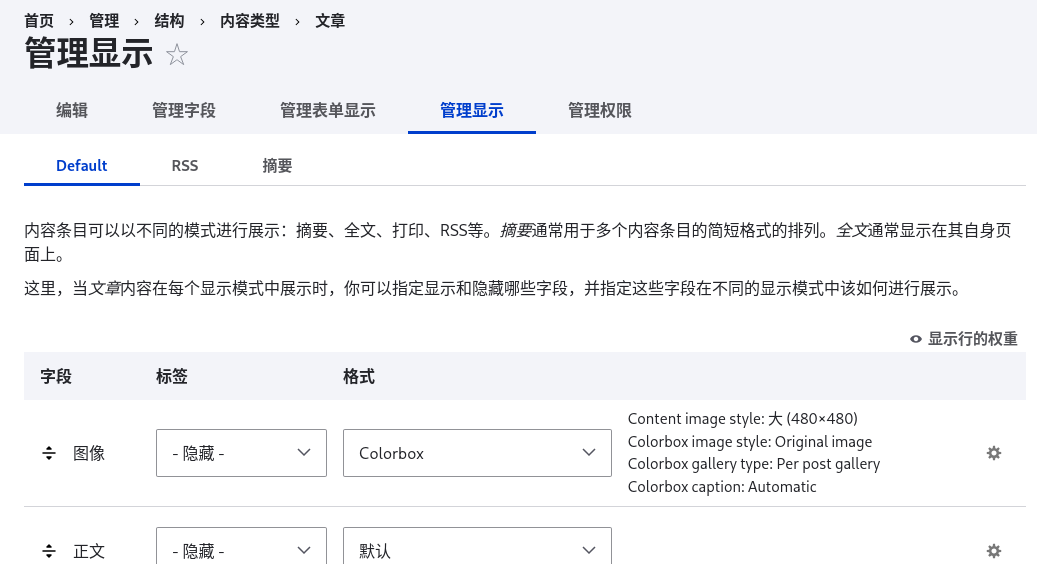Switch to the RSS display mode
Screen dimensions: 1037x564
tap(185, 166)
